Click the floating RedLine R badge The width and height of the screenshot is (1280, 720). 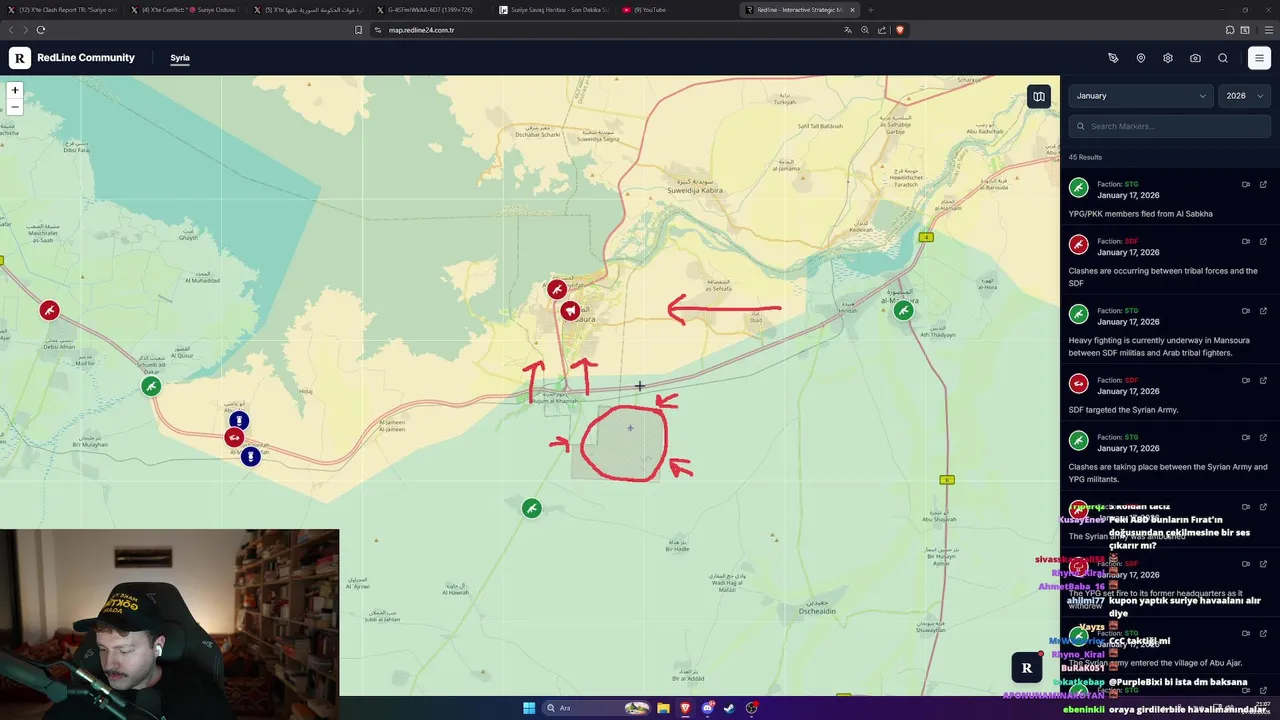pyautogui.click(x=1026, y=668)
